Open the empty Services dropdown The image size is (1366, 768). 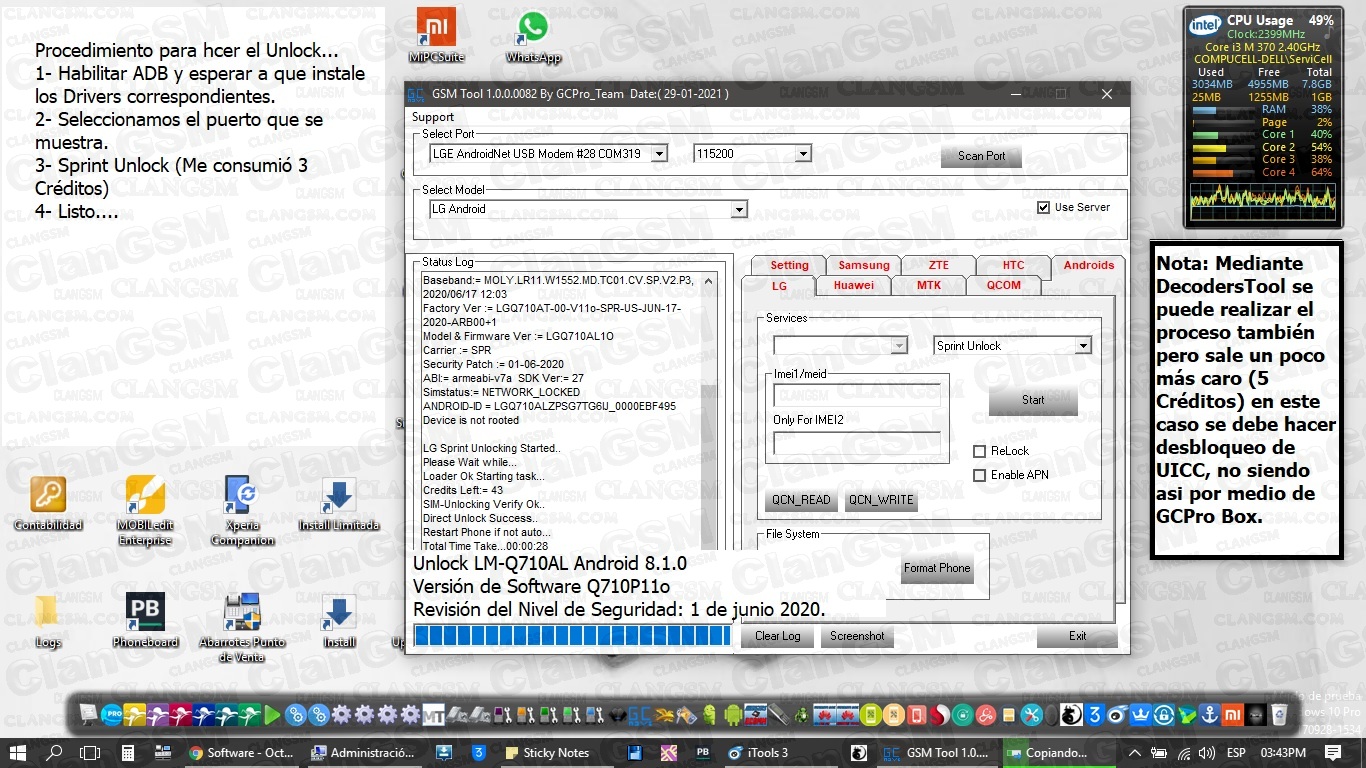click(x=899, y=345)
